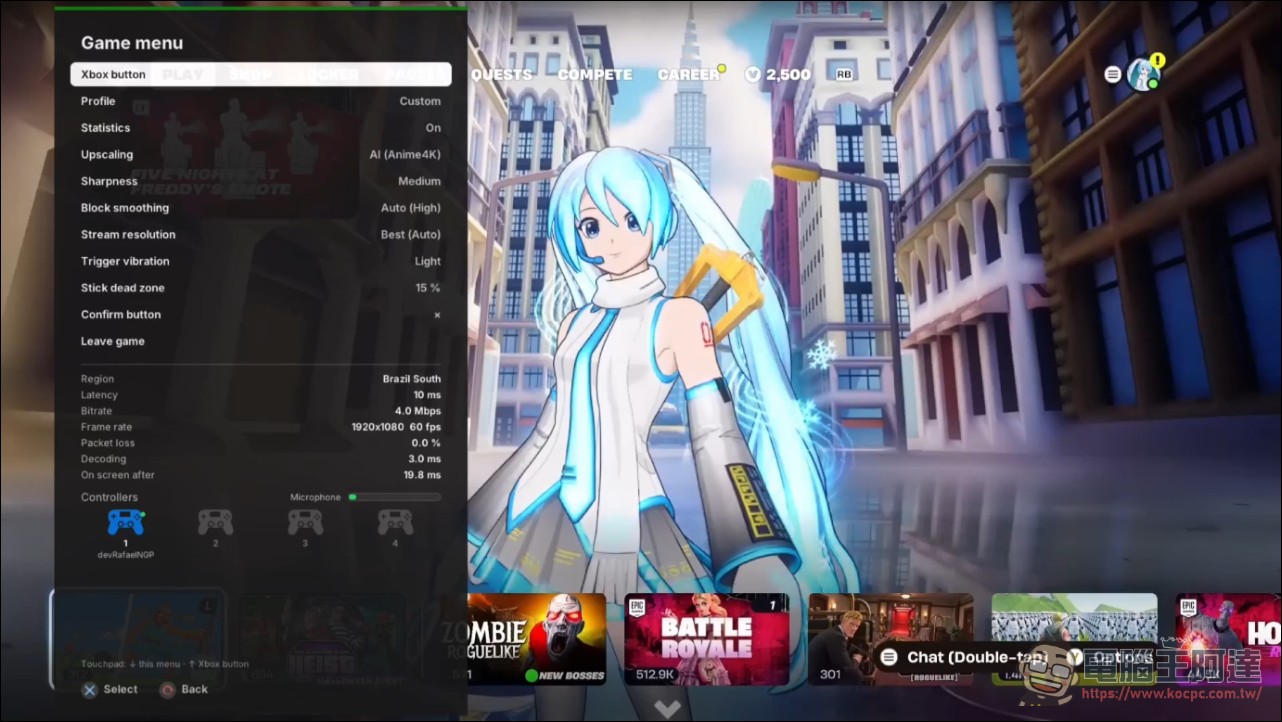Viewport: 1282px width, 722px height.
Task: Open the QUESTS tab
Action: [x=502, y=75]
